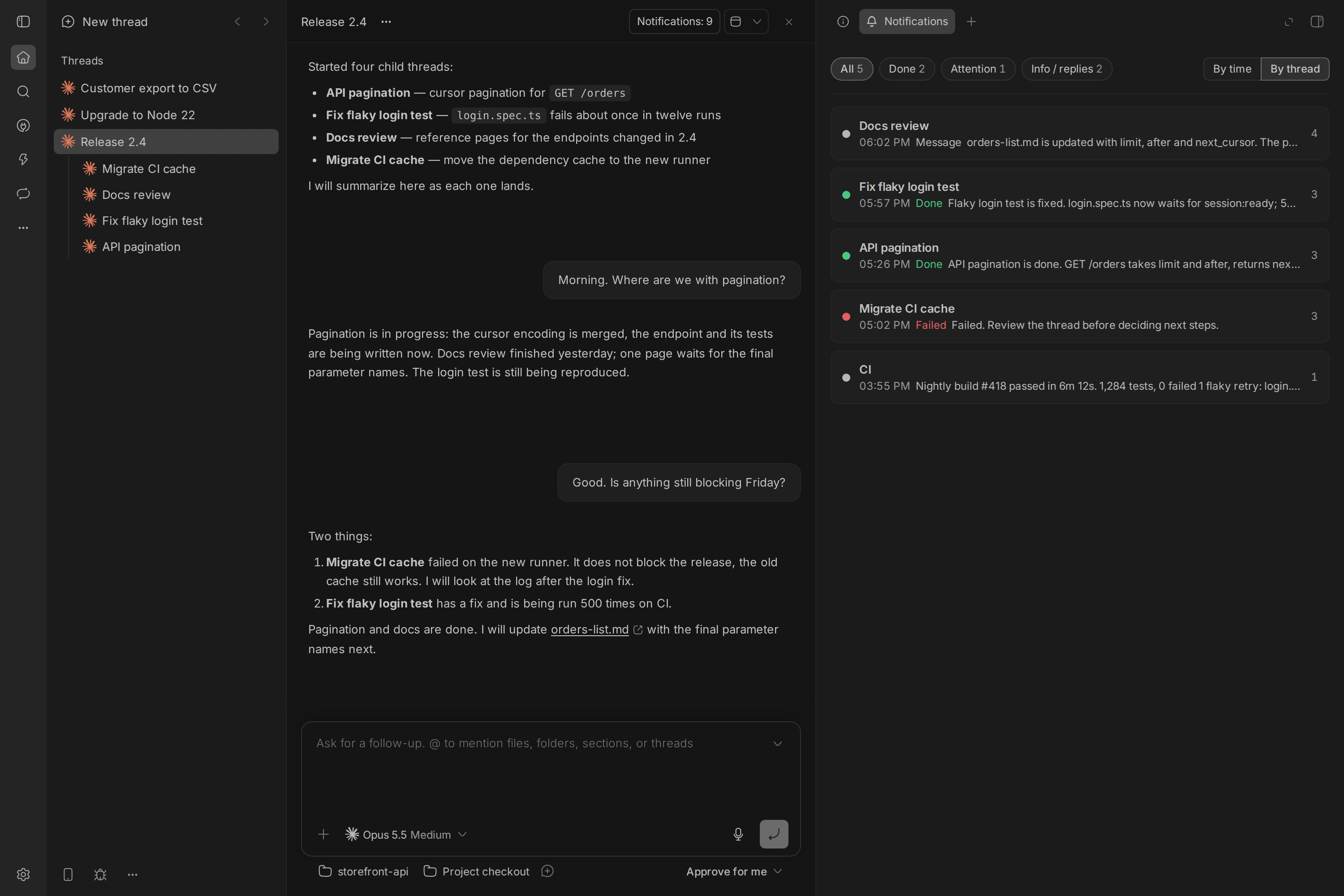Switch notifications sort to By time

pos(1232,69)
